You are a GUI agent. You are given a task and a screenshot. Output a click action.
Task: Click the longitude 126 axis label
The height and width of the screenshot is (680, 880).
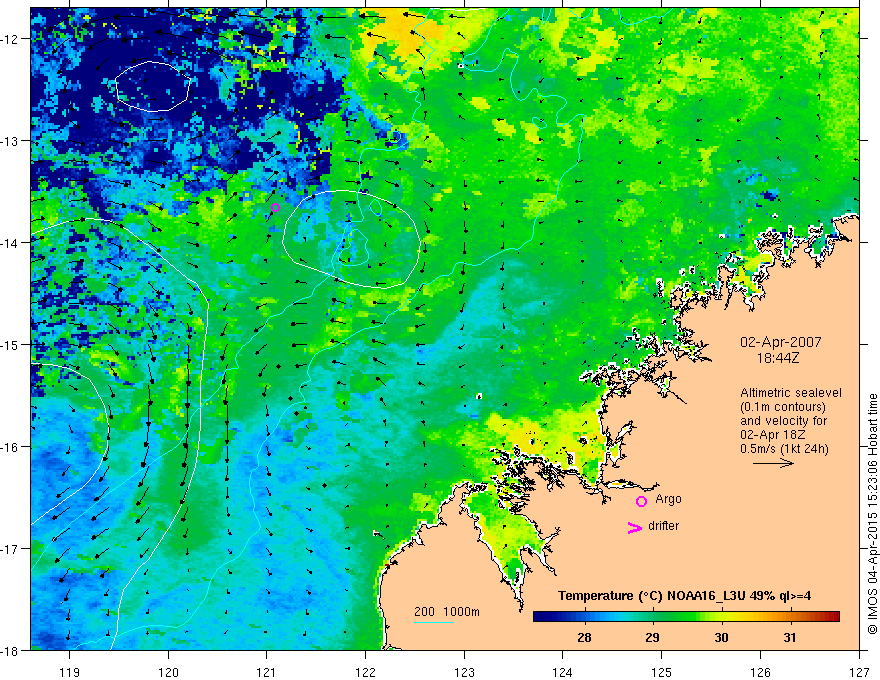click(760, 672)
